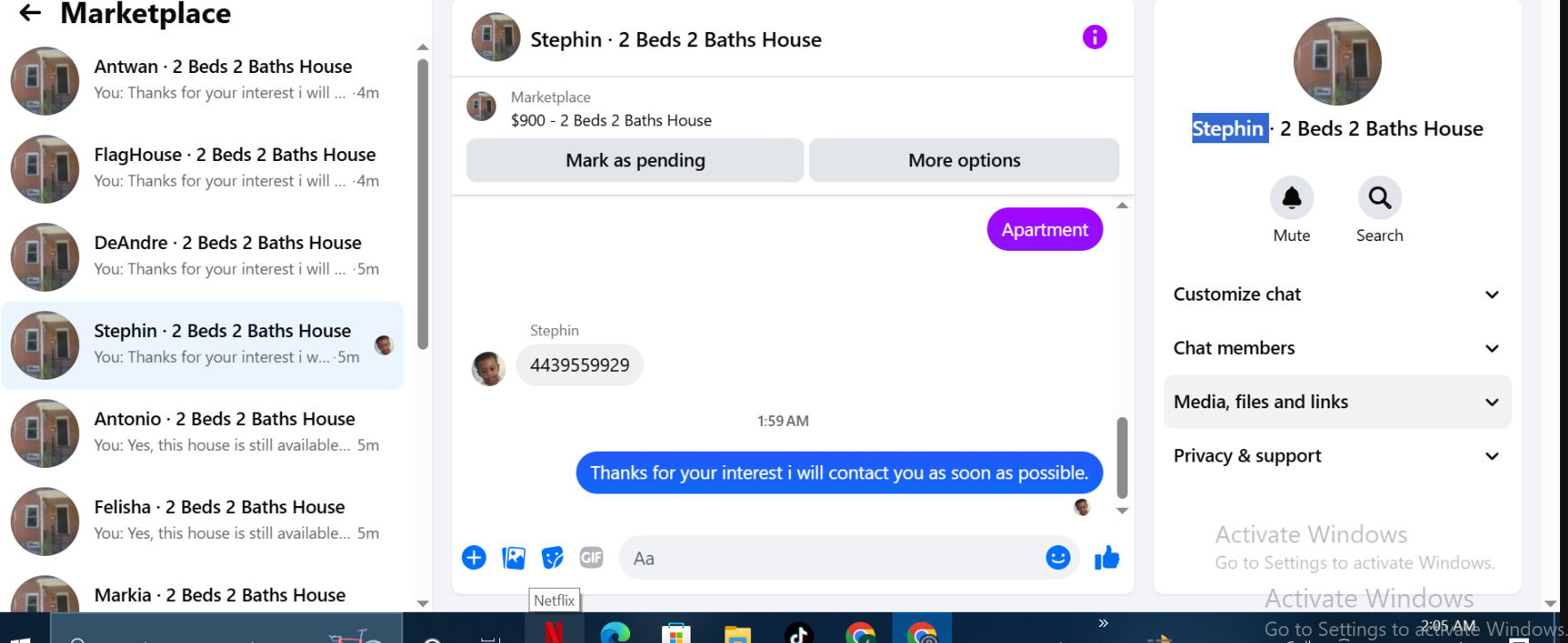Open Antwan's 2 Beds 2 Baths conversation
Image resolution: width=1568 pixels, height=643 pixels.
[203, 80]
